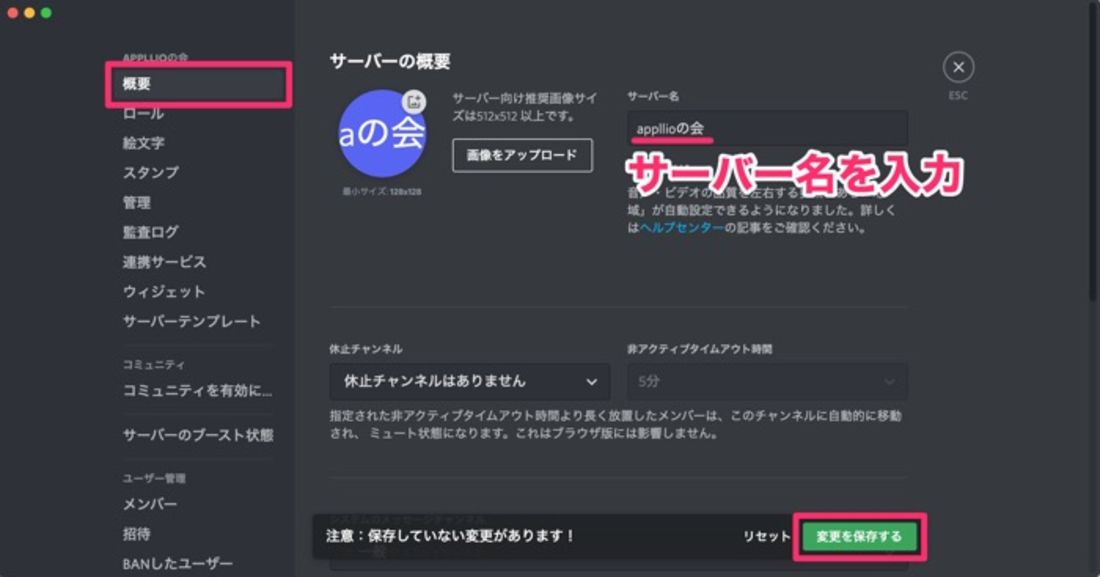Close settings with the ESC X icon
Screen dimensions: 1100x577
click(958, 67)
